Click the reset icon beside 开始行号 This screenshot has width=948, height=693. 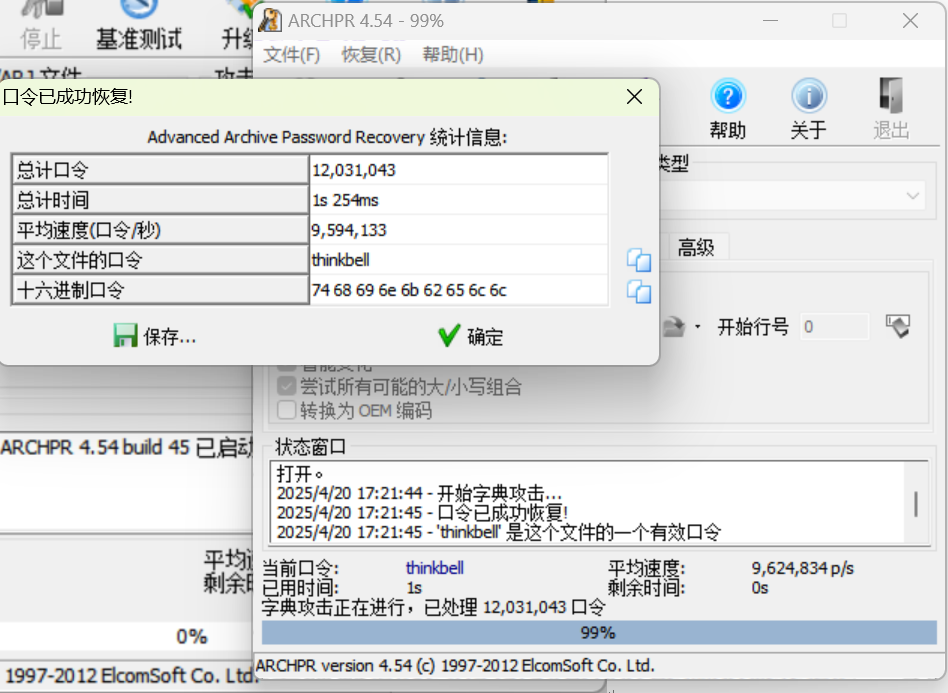click(x=898, y=326)
